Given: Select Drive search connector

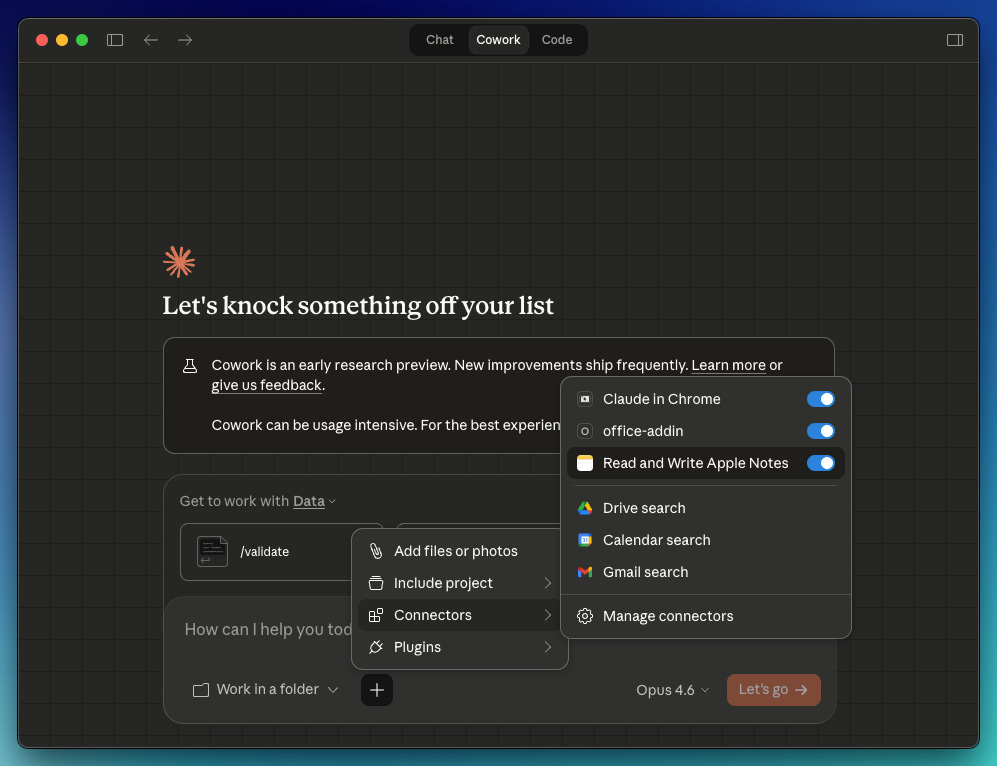Looking at the screenshot, I should pyautogui.click(x=705, y=508).
